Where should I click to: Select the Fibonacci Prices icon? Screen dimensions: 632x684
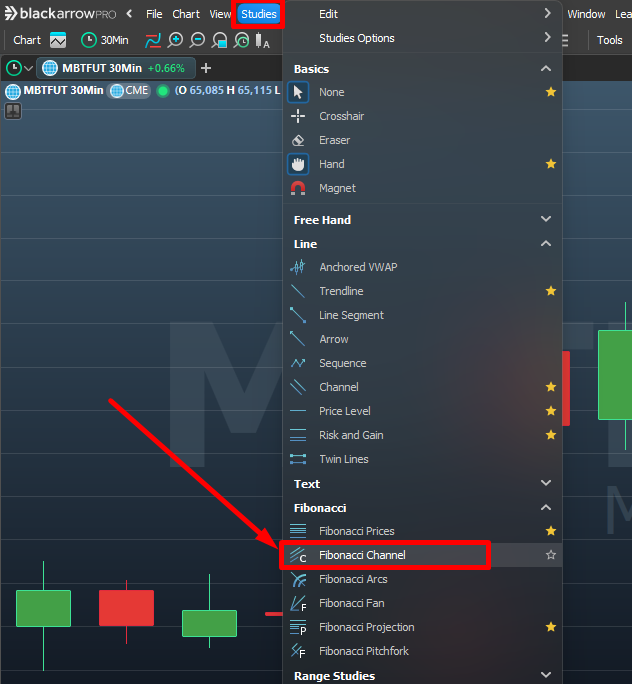(298, 531)
